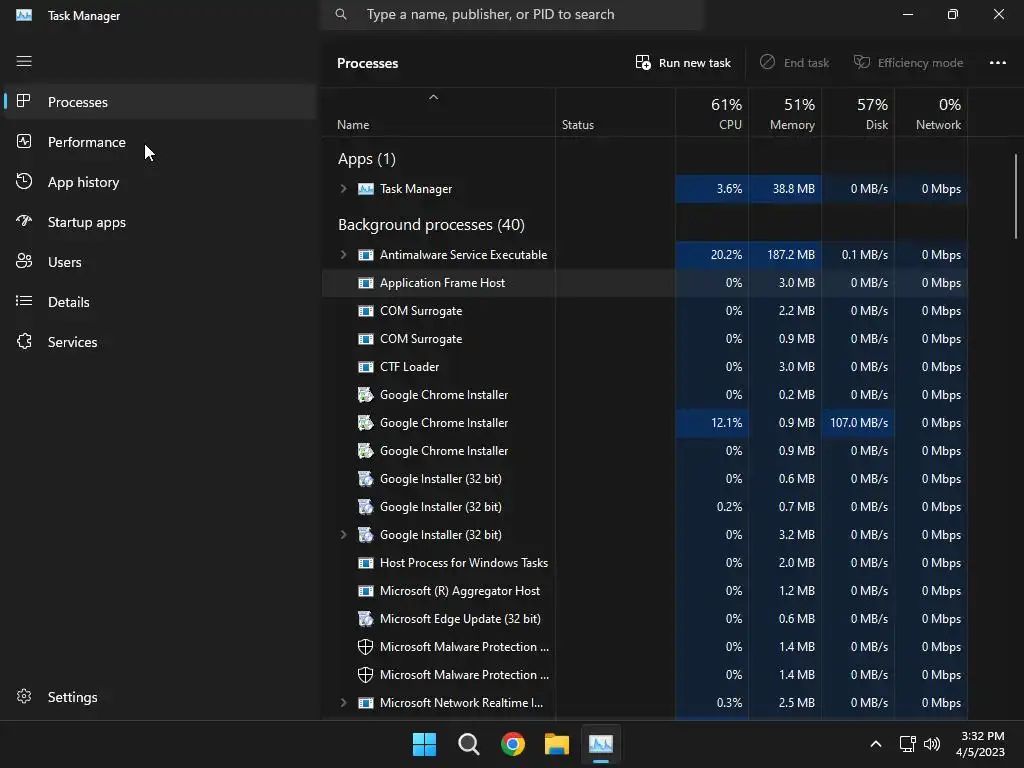Sort by the Disk column header

click(x=858, y=113)
